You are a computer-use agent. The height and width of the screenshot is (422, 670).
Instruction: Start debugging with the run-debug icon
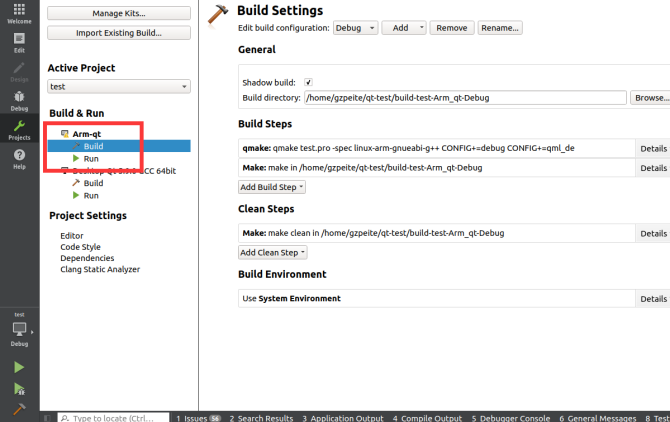19,389
